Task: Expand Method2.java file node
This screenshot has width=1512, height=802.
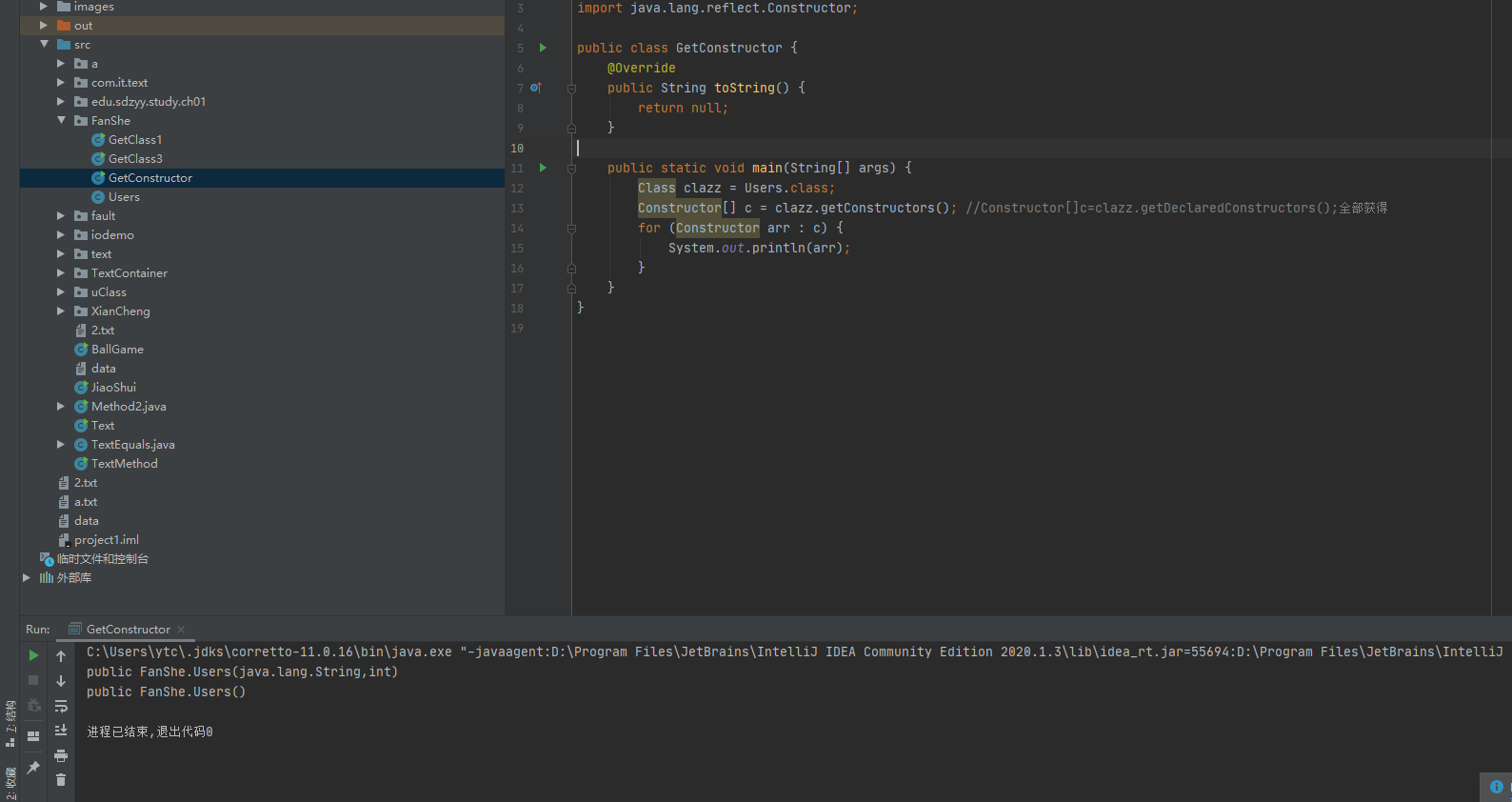Action: (61, 407)
